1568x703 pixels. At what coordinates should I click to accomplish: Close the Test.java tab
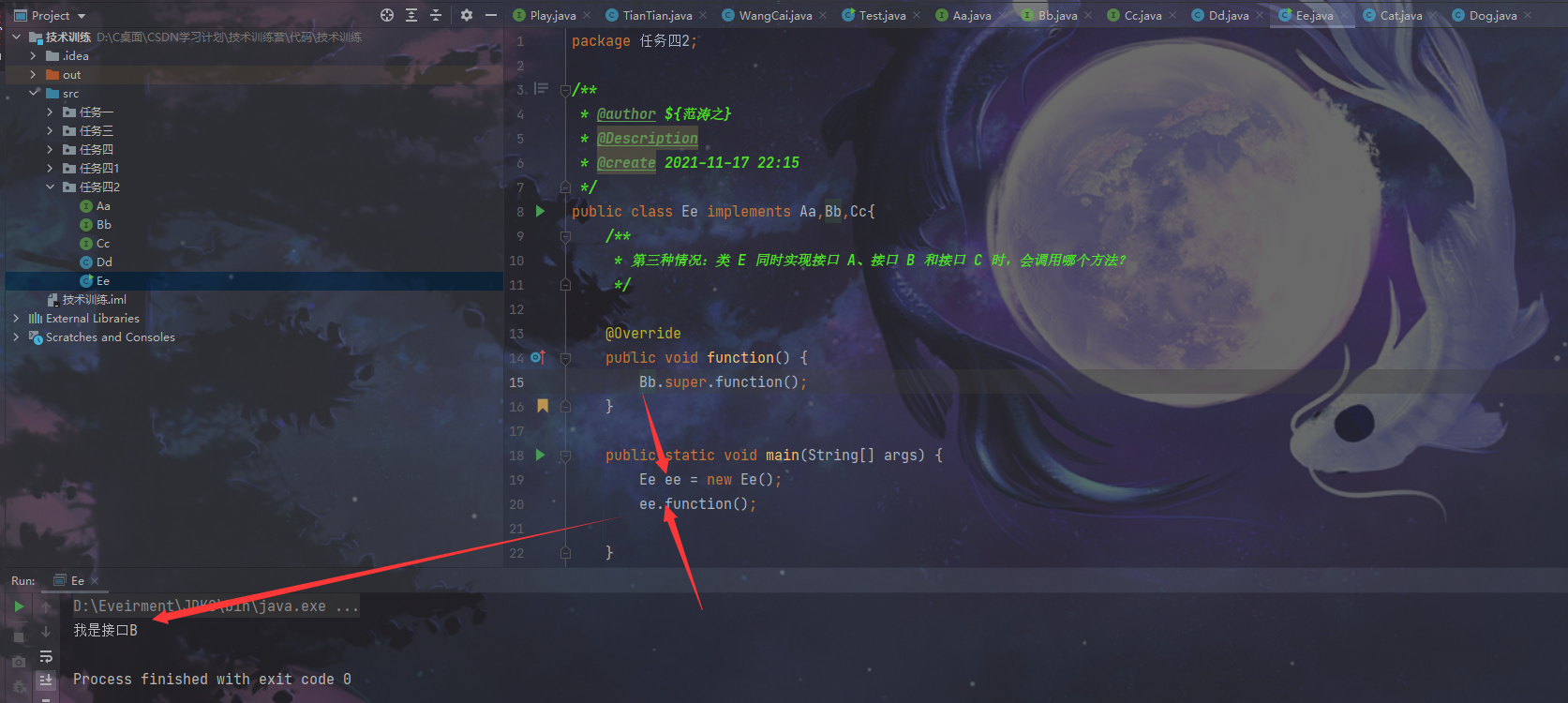click(x=917, y=15)
